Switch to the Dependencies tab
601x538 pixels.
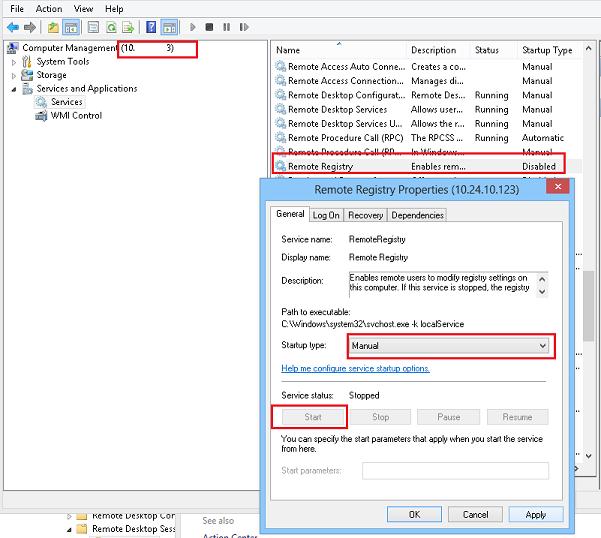(417, 215)
